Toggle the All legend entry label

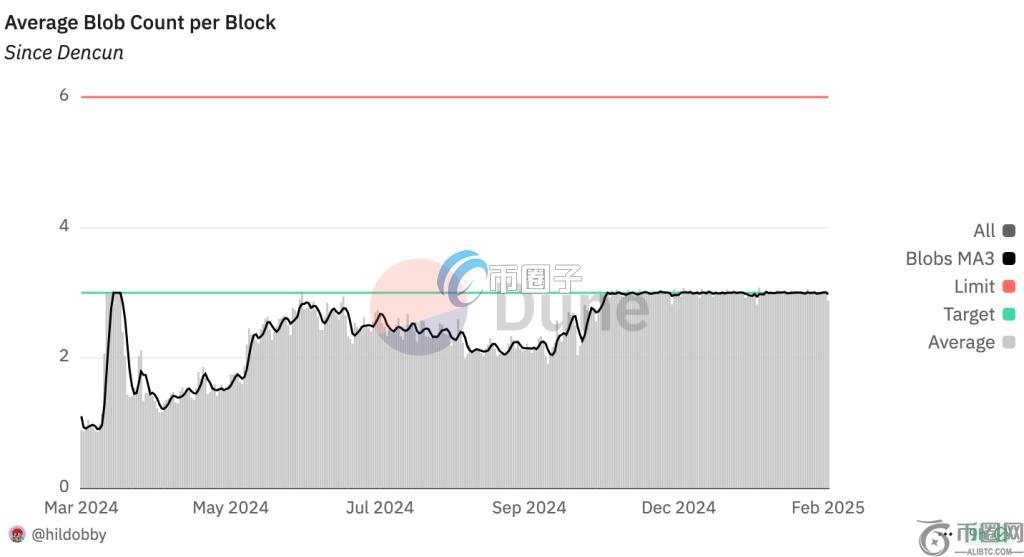[x=984, y=231]
